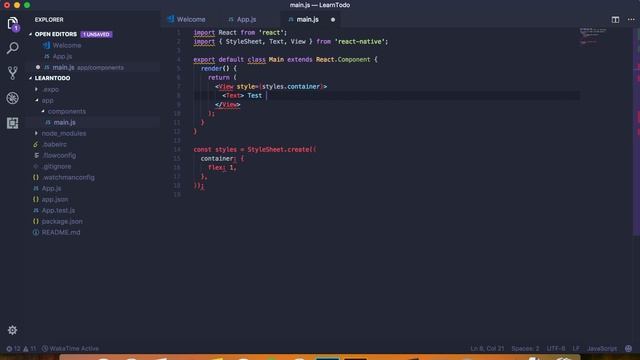This screenshot has height=360, width=640.
Task: Open App.js in Open Editors list
Action: 62,56
